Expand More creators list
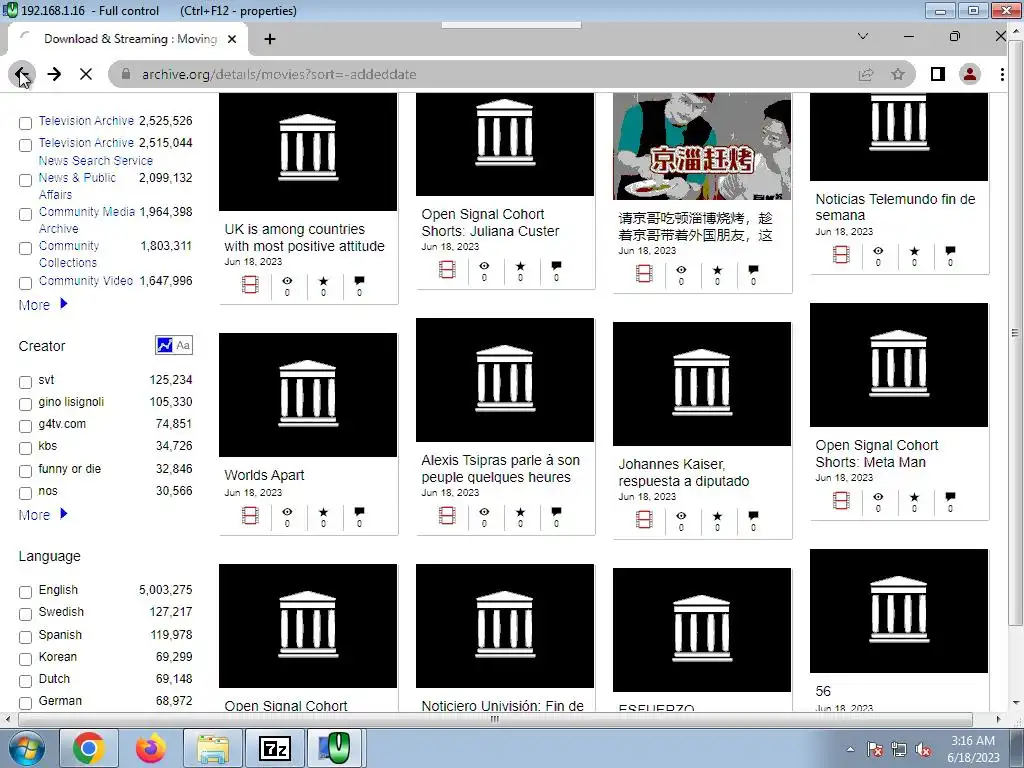 [x=43, y=515]
